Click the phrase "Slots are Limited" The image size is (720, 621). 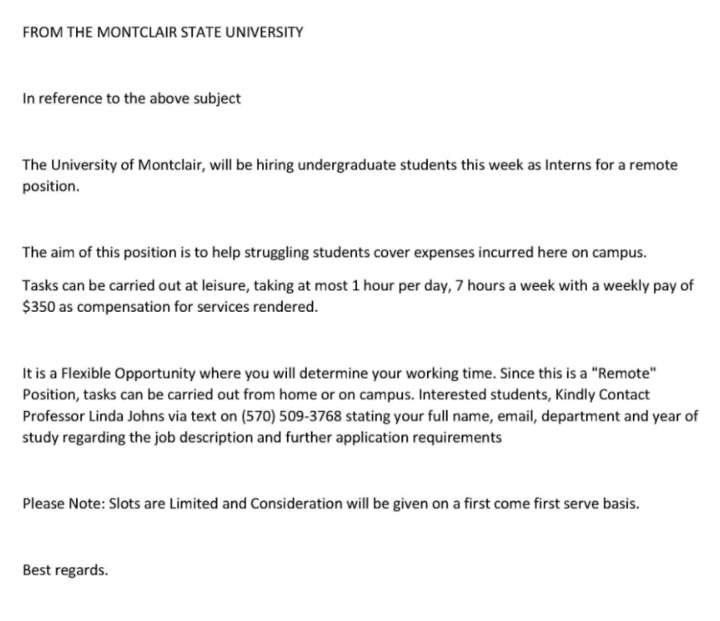(161, 503)
